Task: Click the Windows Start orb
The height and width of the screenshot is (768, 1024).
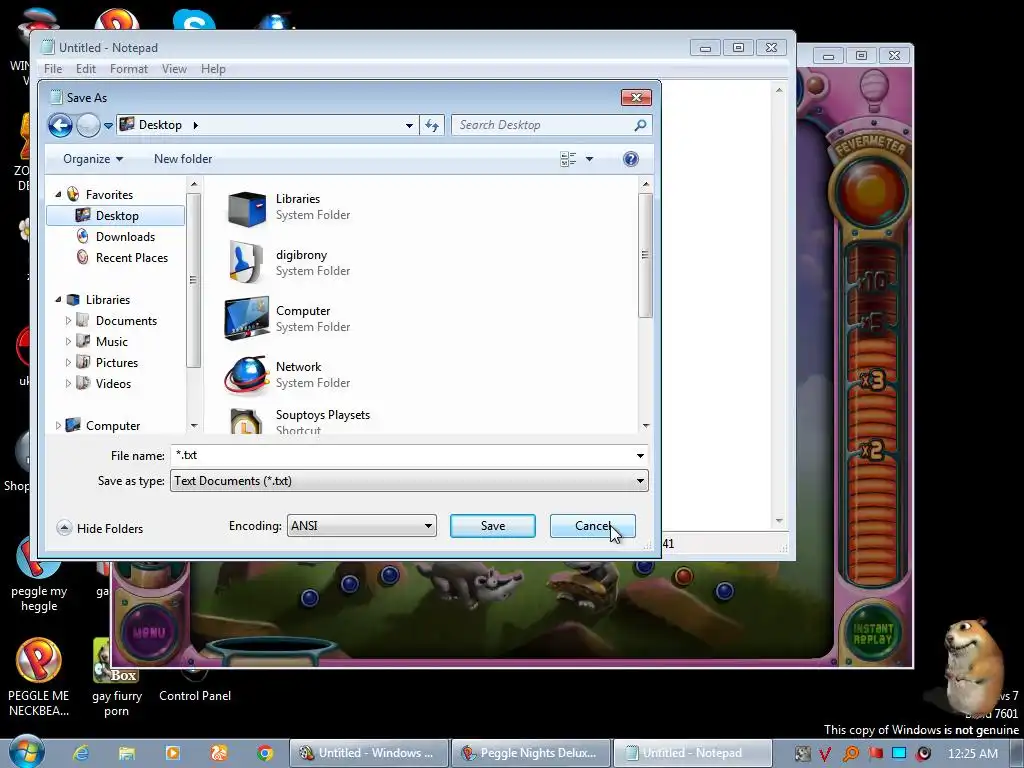Action: pyautogui.click(x=26, y=752)
